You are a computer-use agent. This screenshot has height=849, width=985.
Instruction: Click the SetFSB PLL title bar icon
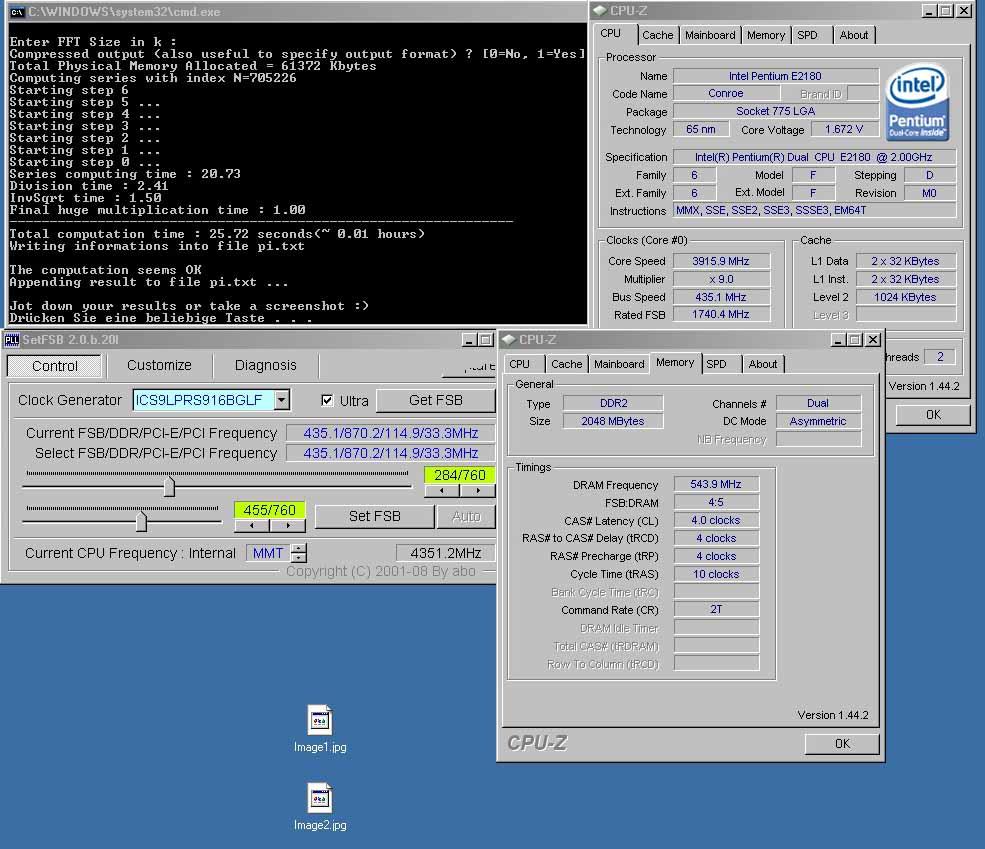(x=11, y=340)
